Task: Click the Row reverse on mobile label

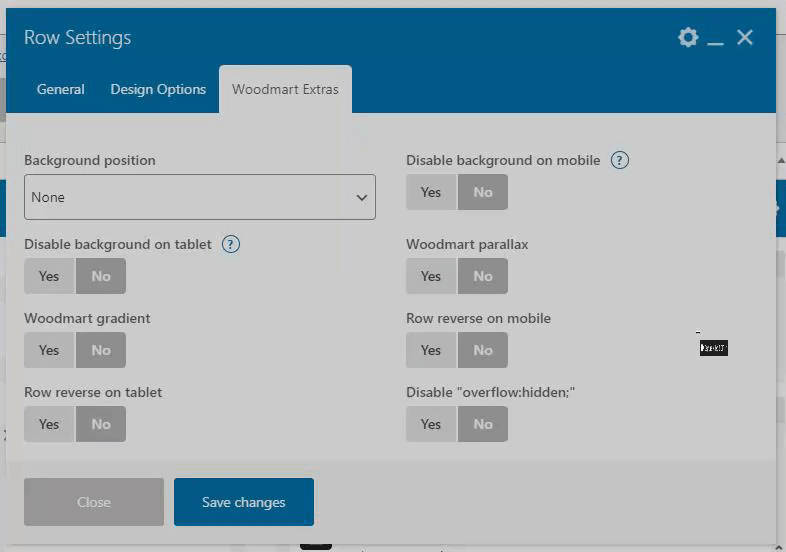Action: click(x=479, y=318)
